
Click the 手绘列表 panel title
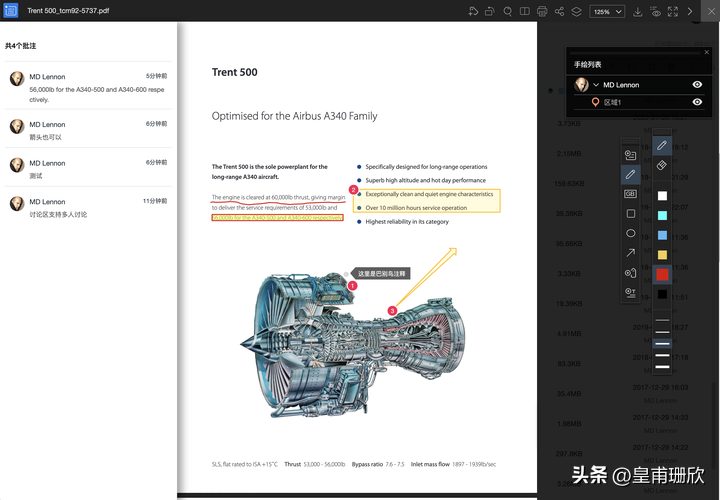pyautogui.click(x=587, y=64)
